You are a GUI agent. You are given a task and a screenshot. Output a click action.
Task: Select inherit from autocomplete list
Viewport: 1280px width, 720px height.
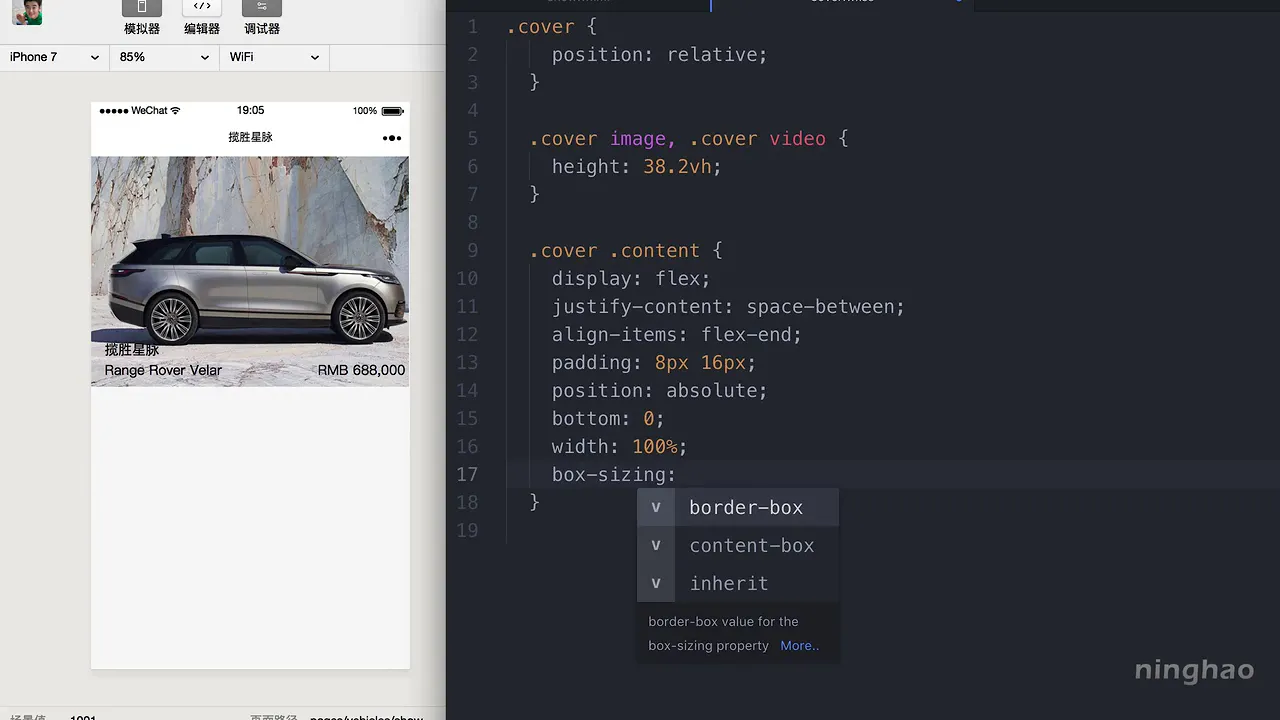(738, 583)
